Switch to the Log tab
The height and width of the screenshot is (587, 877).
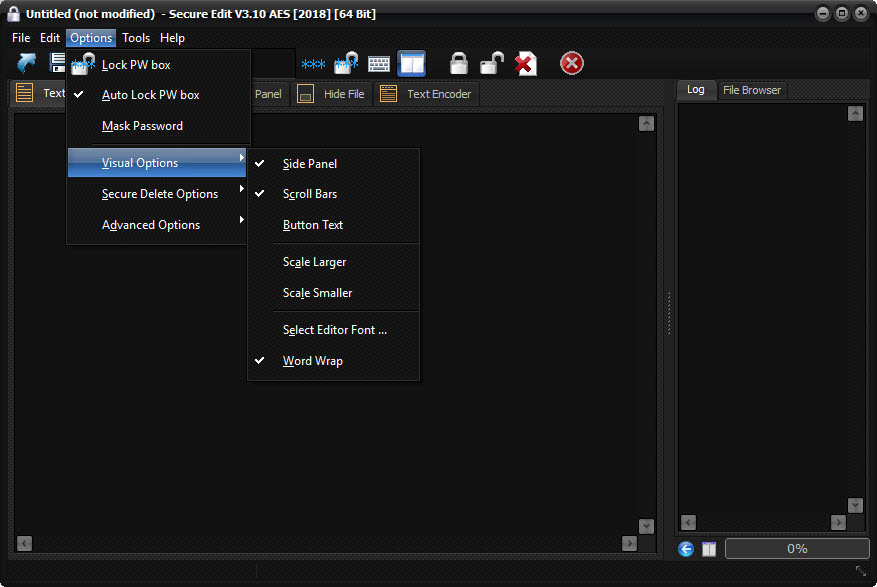tap(696, 89)
